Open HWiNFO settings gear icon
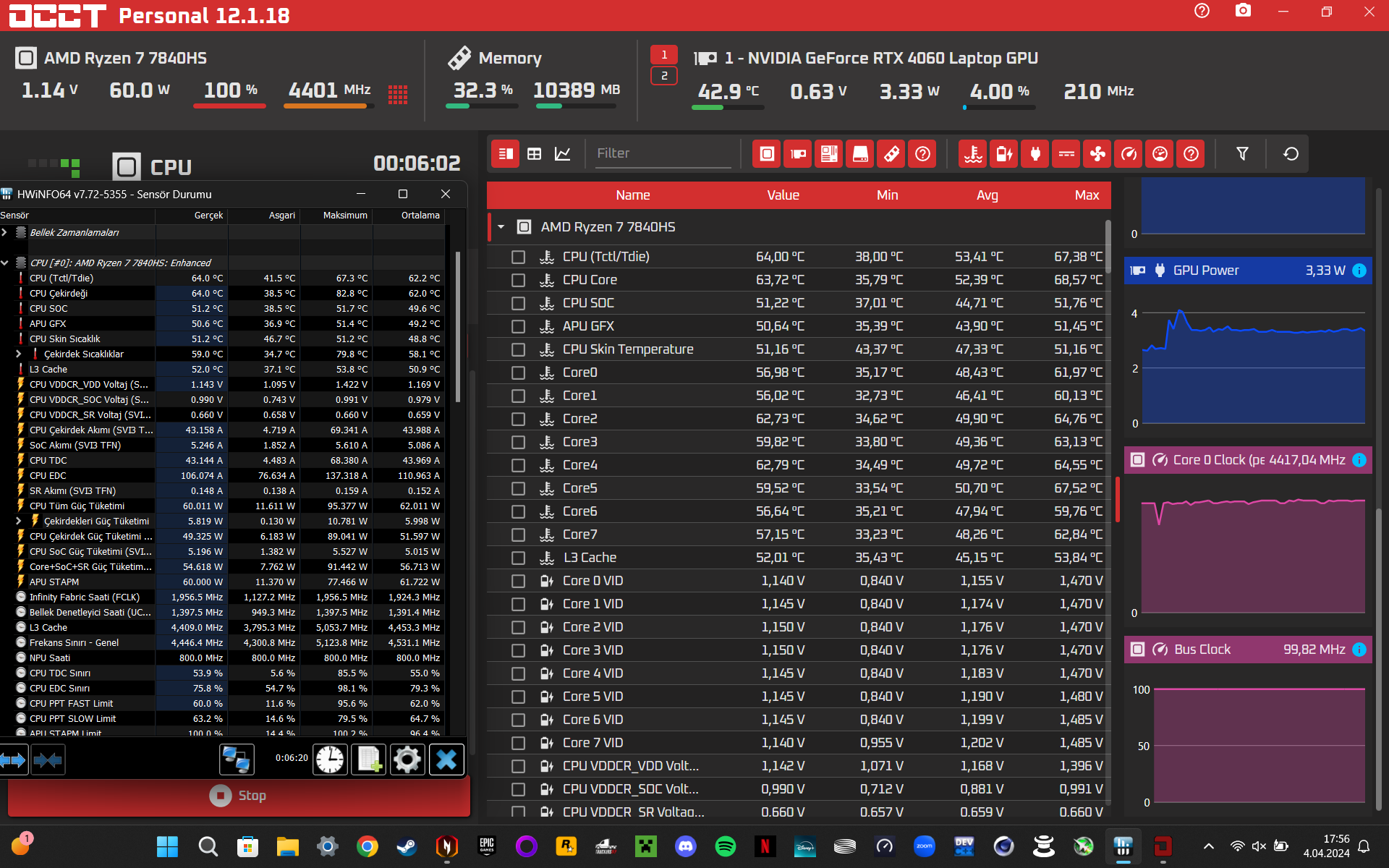This screenshot has width=1389, height=868. 407,759
